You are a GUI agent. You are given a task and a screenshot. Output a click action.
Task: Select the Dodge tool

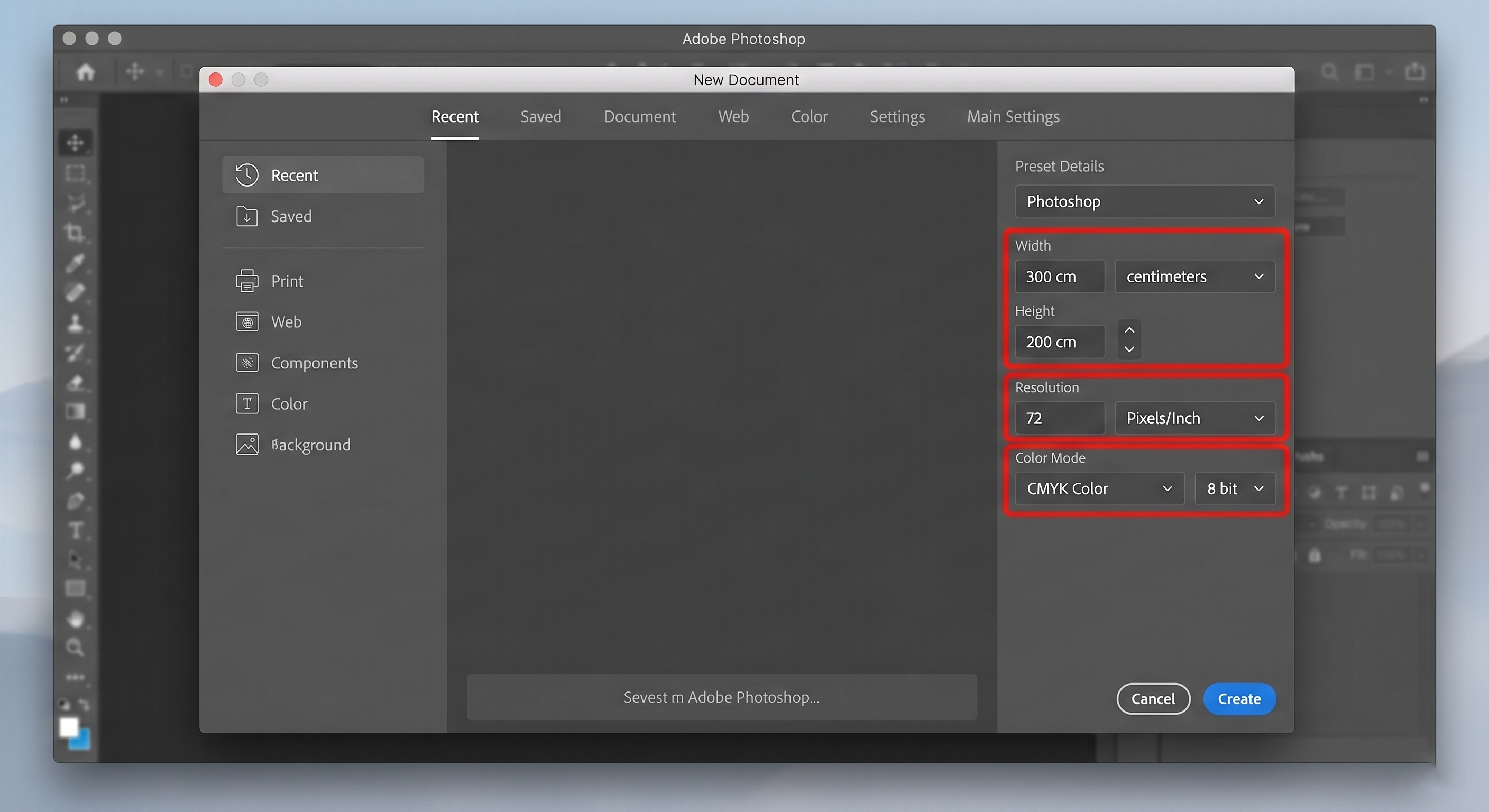(75, 470)
